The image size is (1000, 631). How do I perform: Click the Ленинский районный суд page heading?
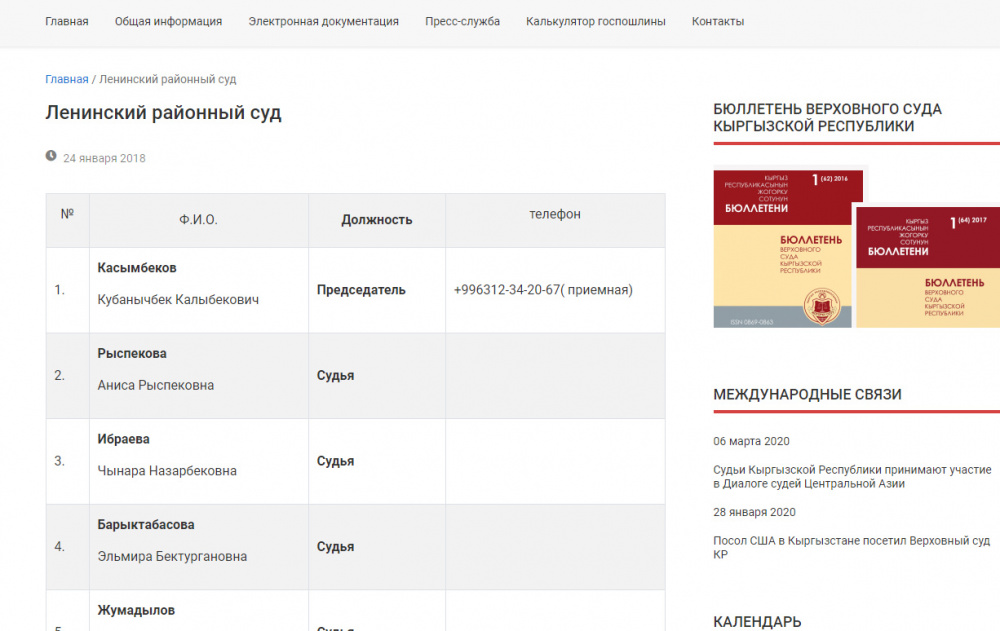coord(163,113)
